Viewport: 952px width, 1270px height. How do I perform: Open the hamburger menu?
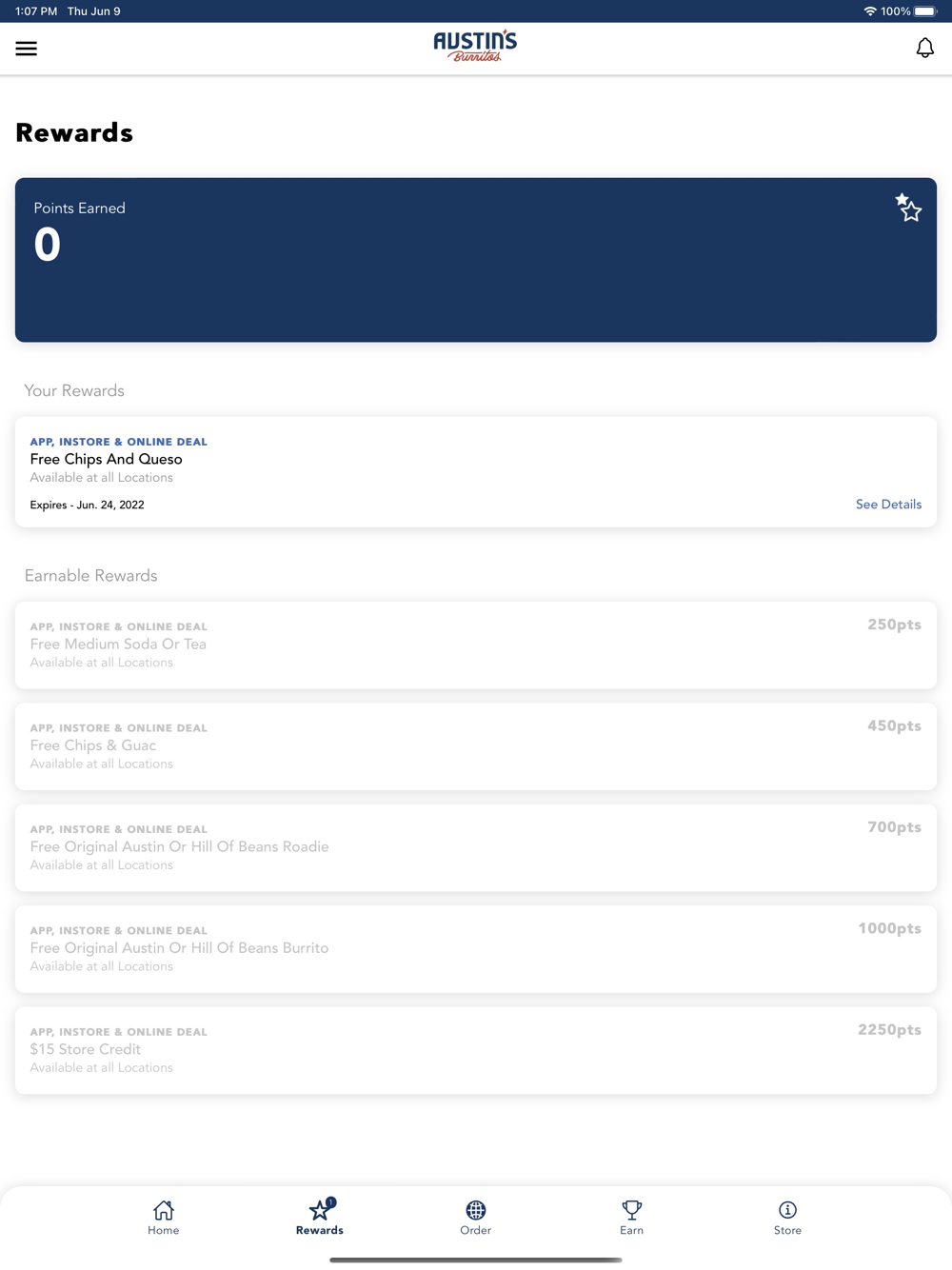click(27, 49)
